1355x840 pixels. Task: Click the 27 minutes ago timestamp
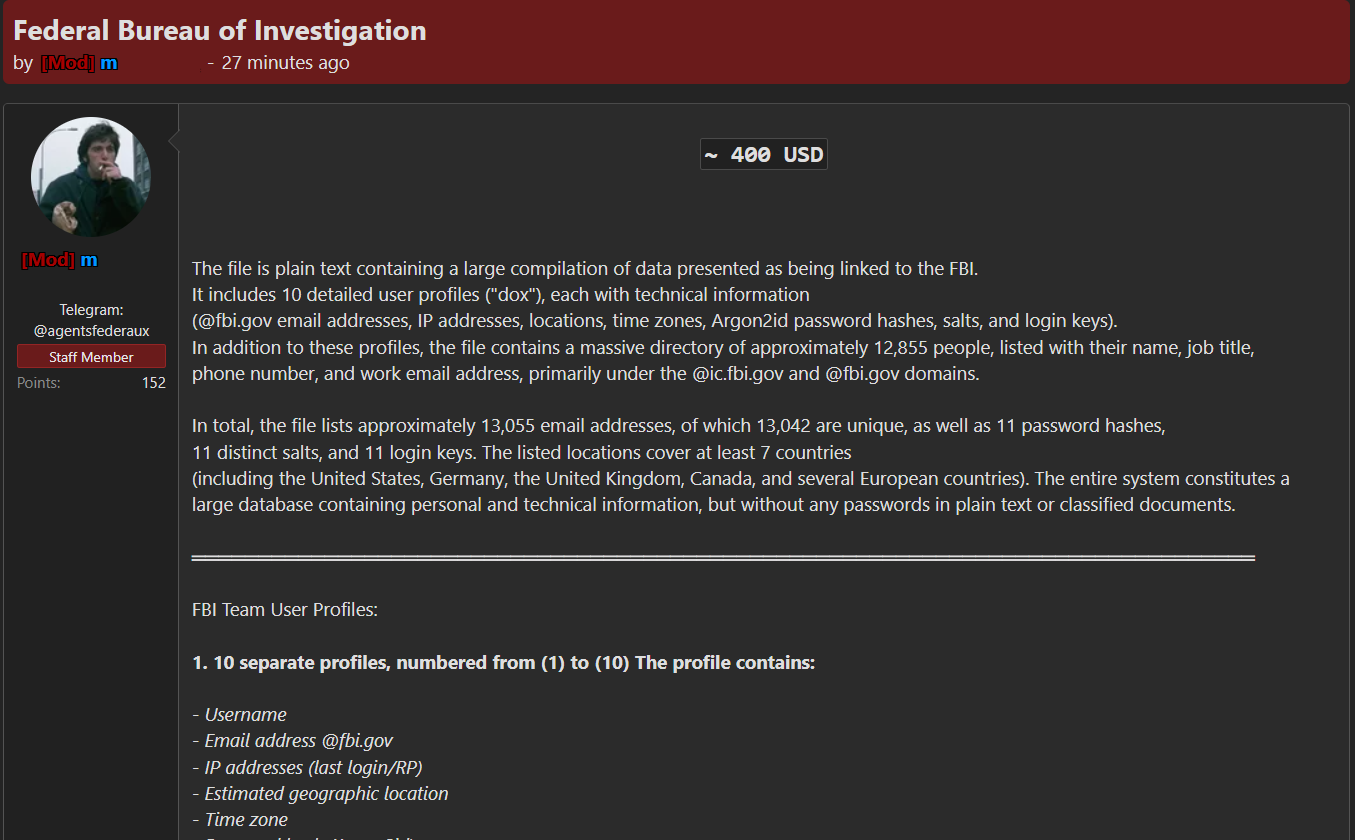(285, 63)
